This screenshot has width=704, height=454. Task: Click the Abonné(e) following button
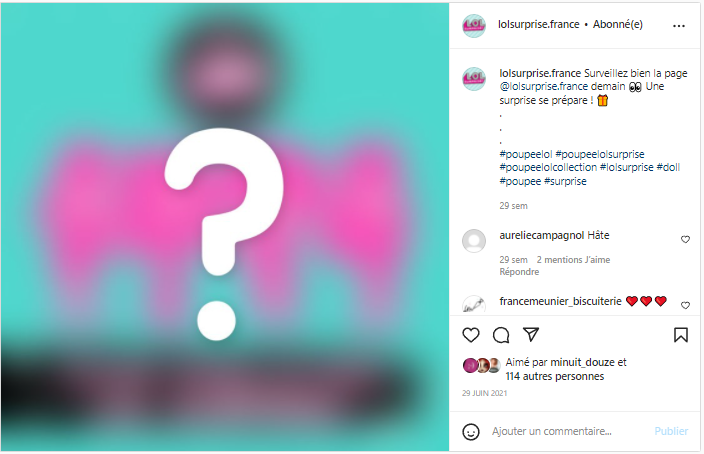[618, 24]
